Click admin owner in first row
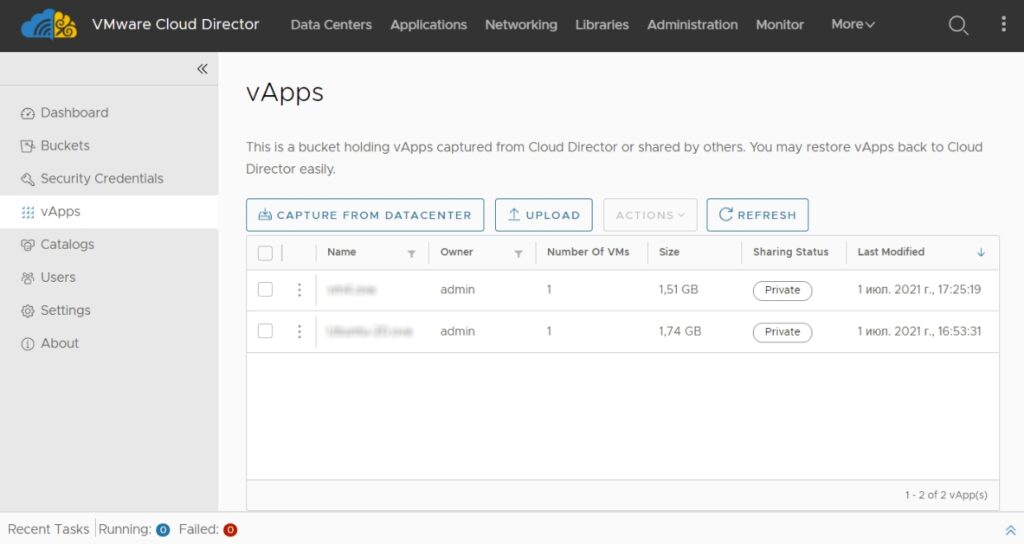The height and width of the screenshot is (544, 1024). click(x=457, y=289)
